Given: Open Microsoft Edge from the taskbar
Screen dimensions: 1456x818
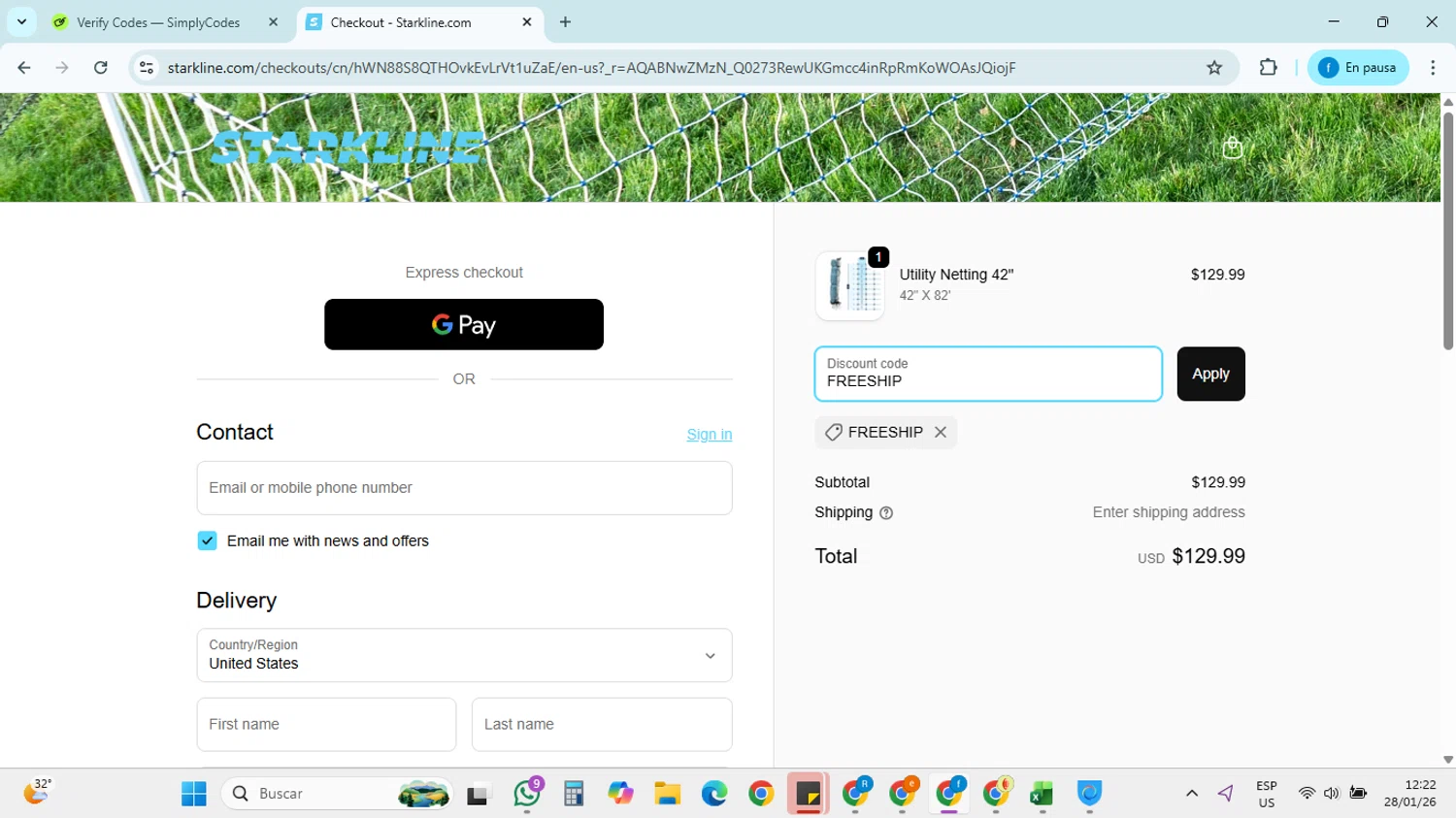Looking at the screenshot, I should coord(714,794).
